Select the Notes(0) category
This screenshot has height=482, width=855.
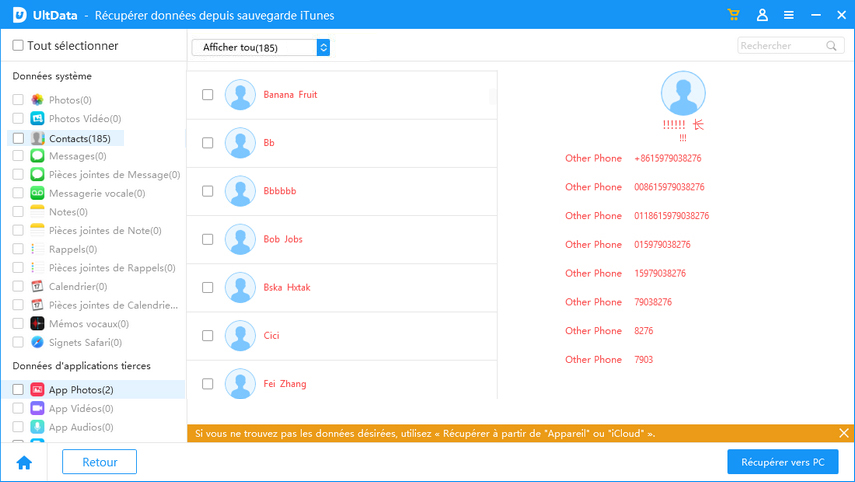[68, 212]
